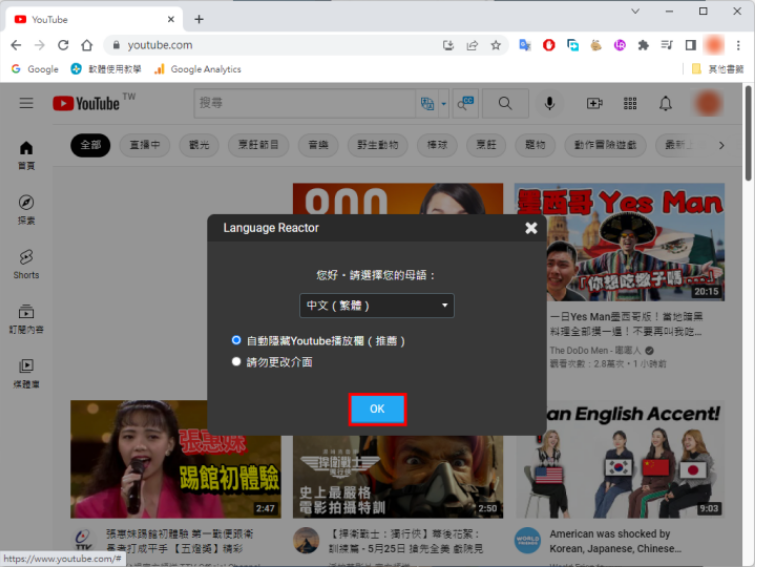Start voice search with microphone
The height and width of the screenshot is (567, 757).
coord(549,103)
